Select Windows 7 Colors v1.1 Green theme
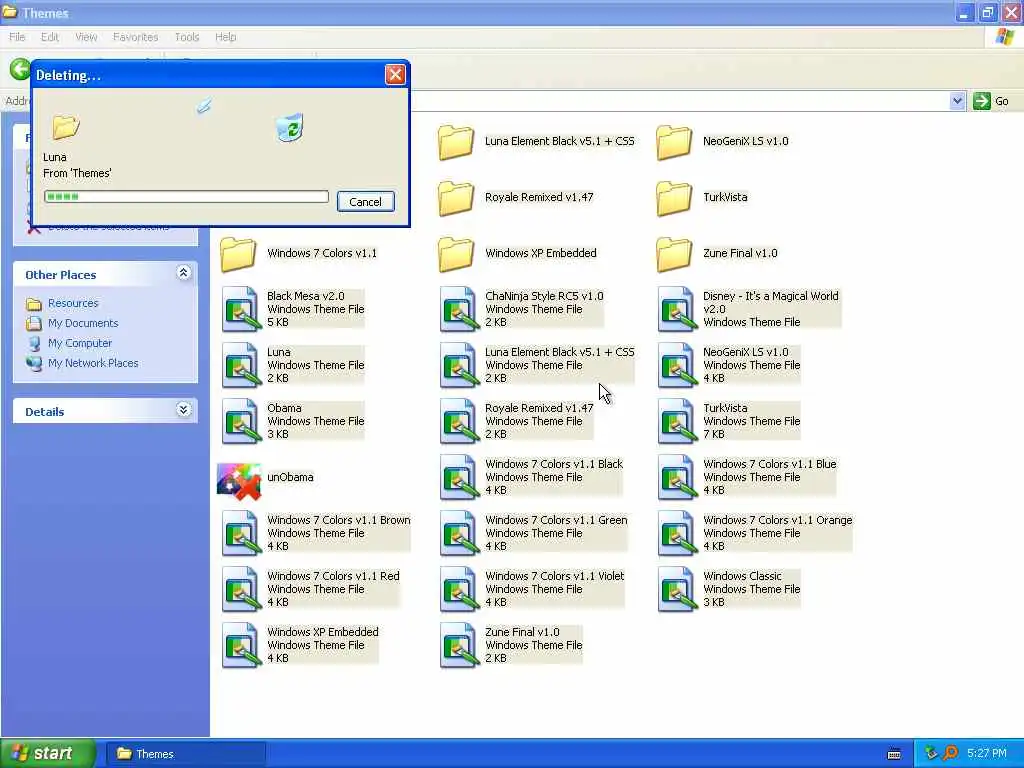This screenshot has height=768, width=1024. click(x=534, y=534)
